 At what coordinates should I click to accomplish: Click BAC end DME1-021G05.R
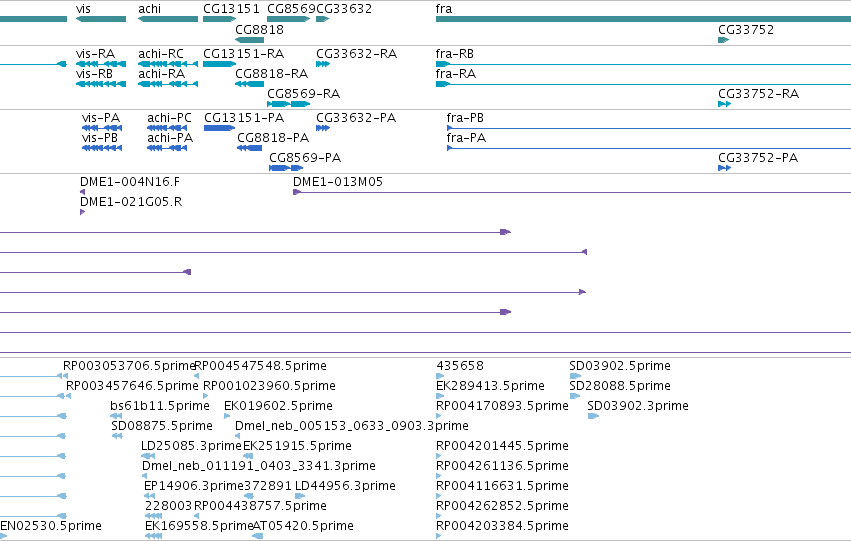point(131,202)
